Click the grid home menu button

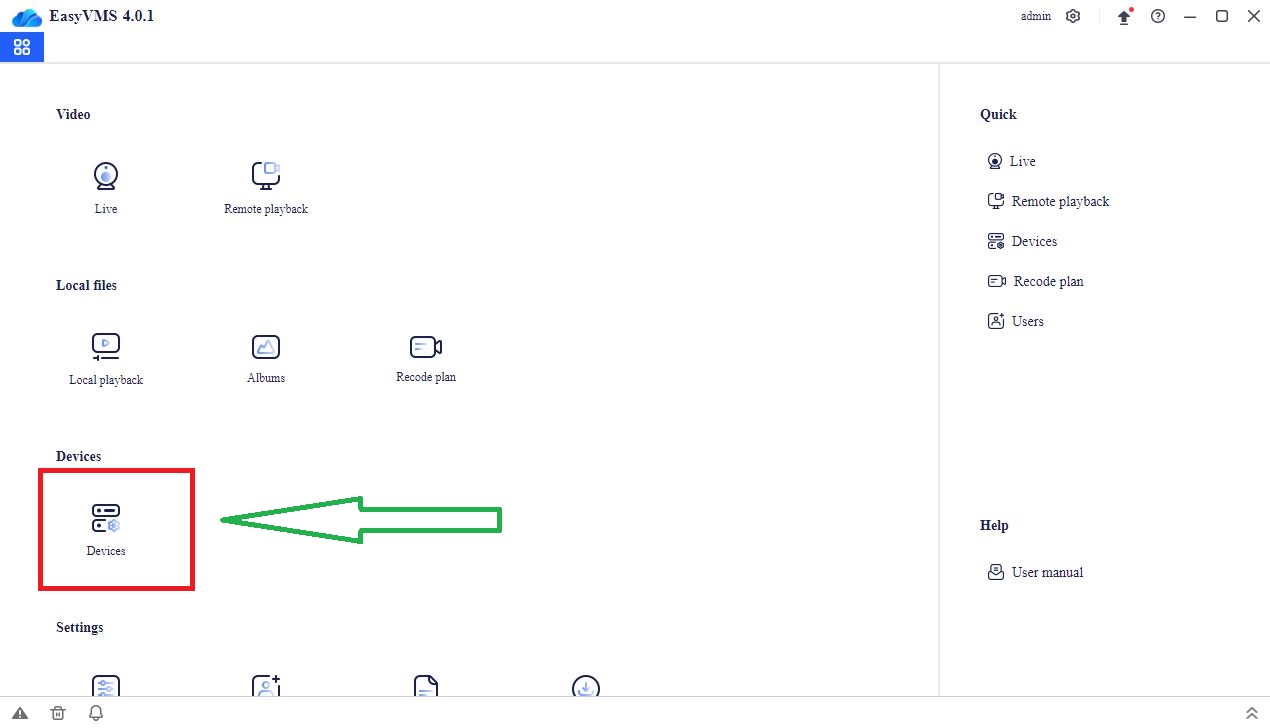coord(22,47)
